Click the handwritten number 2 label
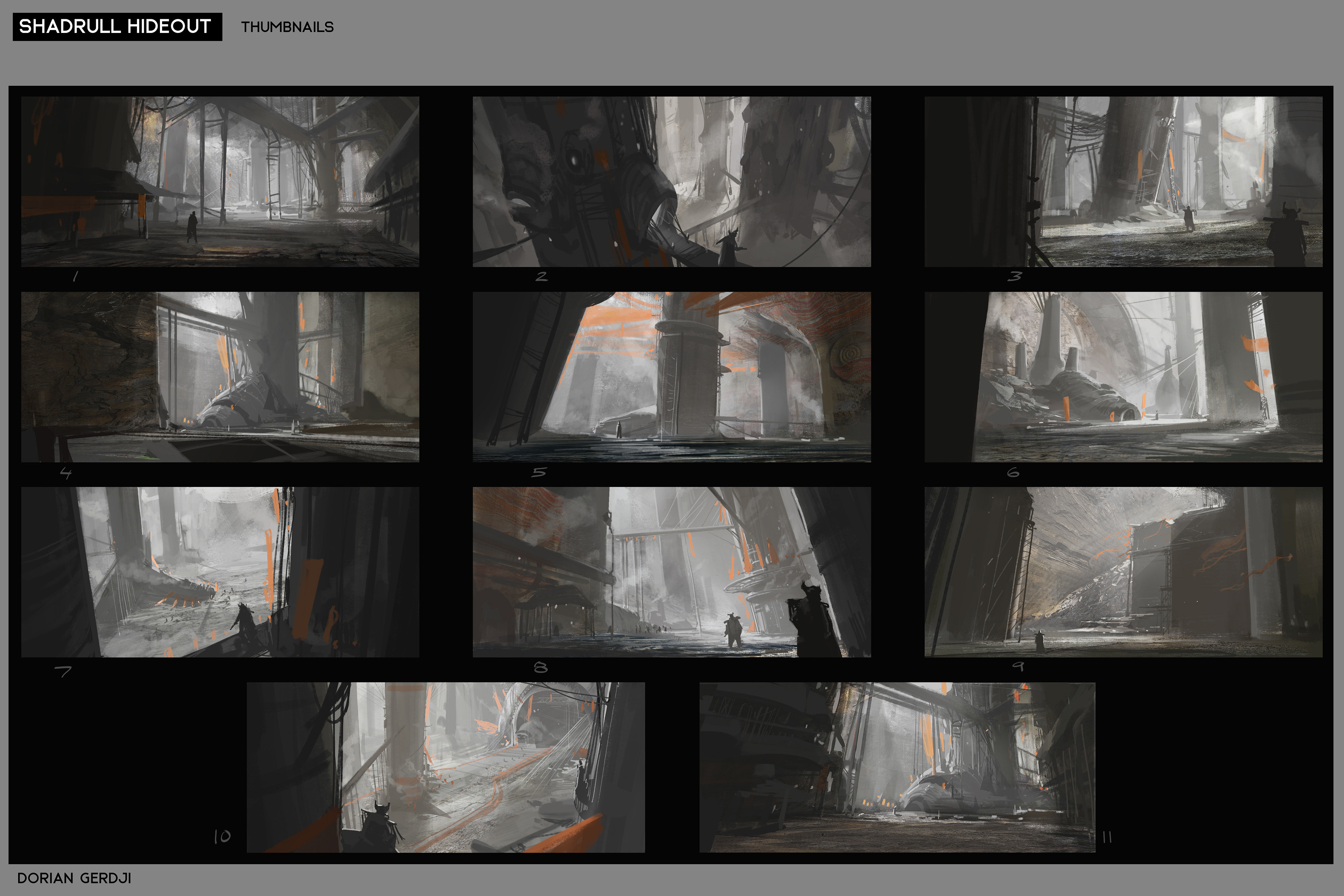Viewport: 1344px width, 896px height. (x=541, y=277)
